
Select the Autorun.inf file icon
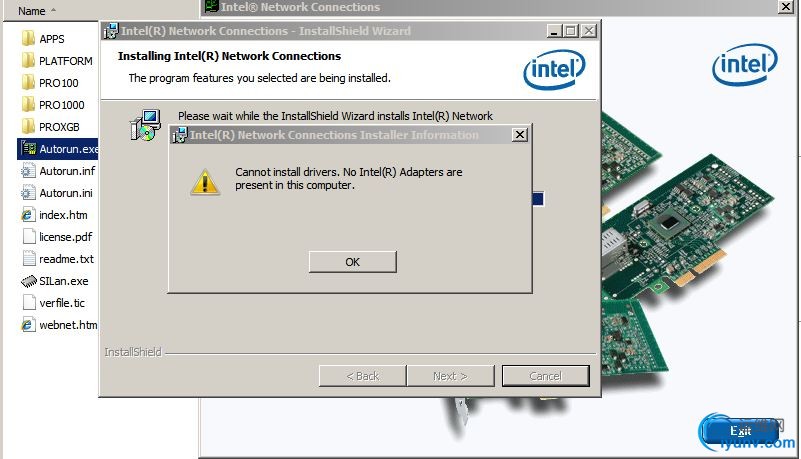(x=28, y=171)
